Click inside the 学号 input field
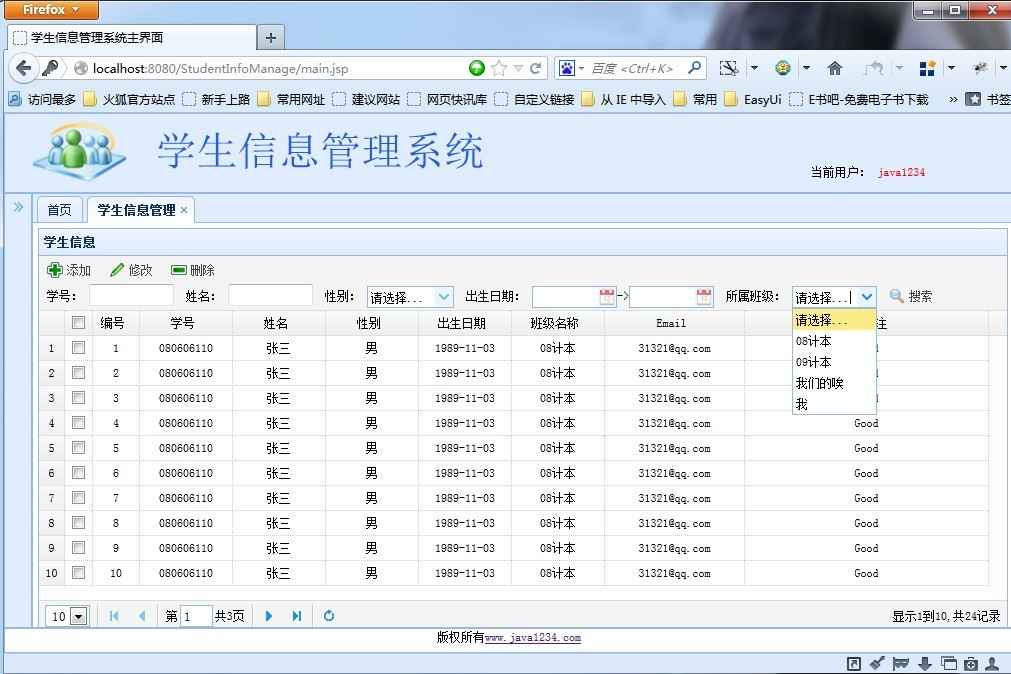 click(130, 294)
